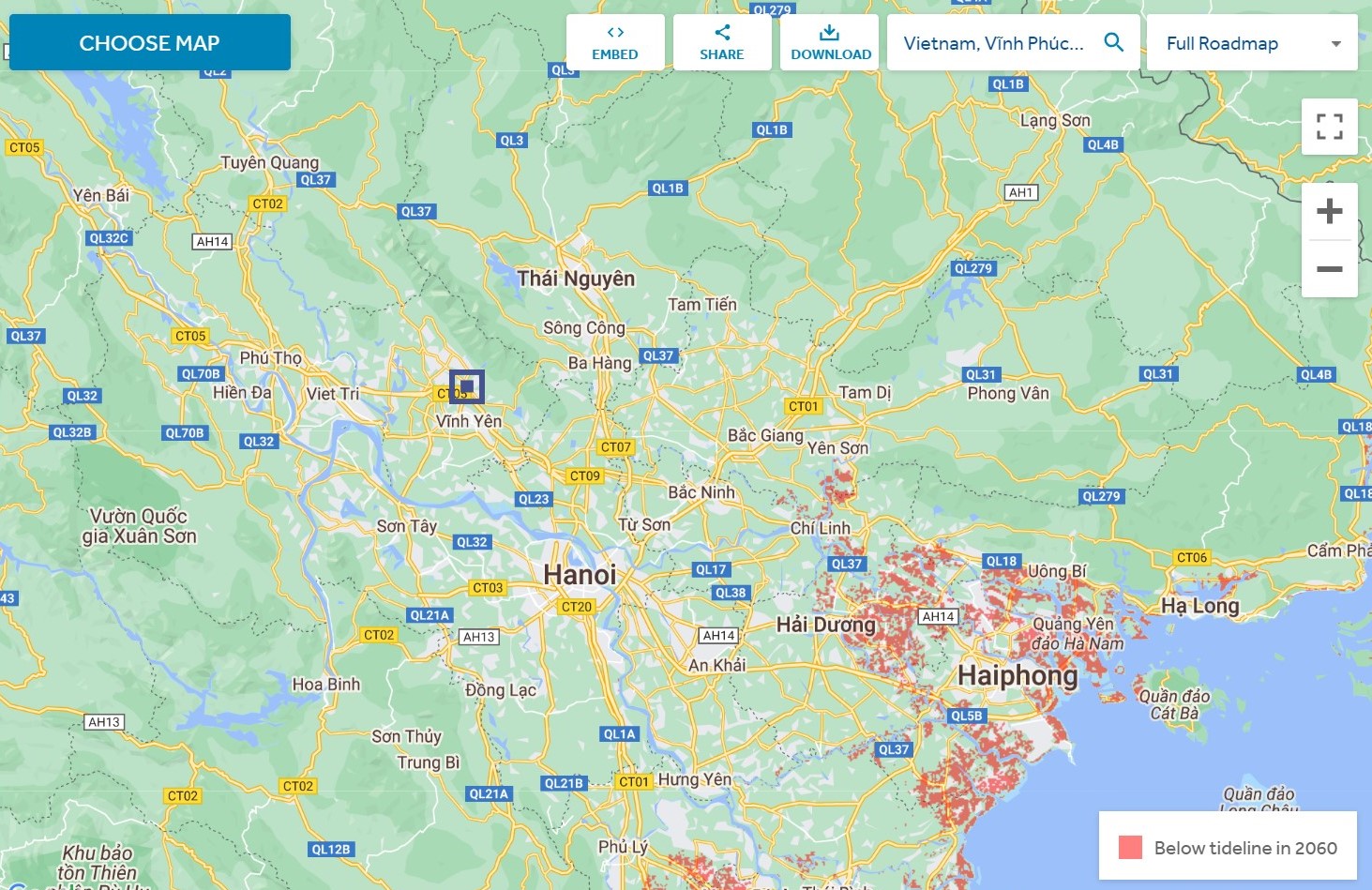The height and width of the screenshot is (890, 1372).
Task: Click the Phong Vân label
Action: coord(1008,393)
